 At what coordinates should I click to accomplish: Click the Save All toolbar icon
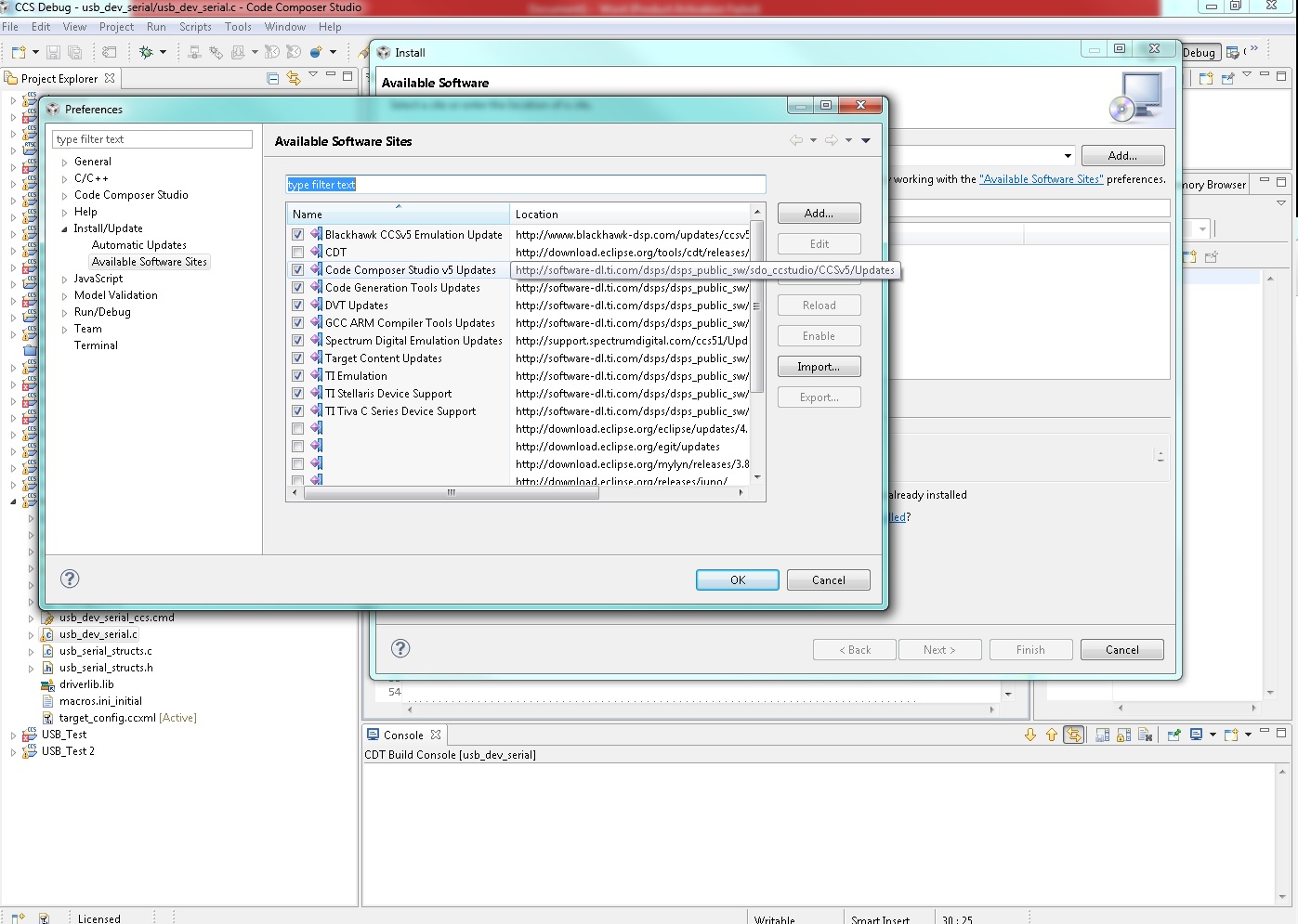point(75,52)
